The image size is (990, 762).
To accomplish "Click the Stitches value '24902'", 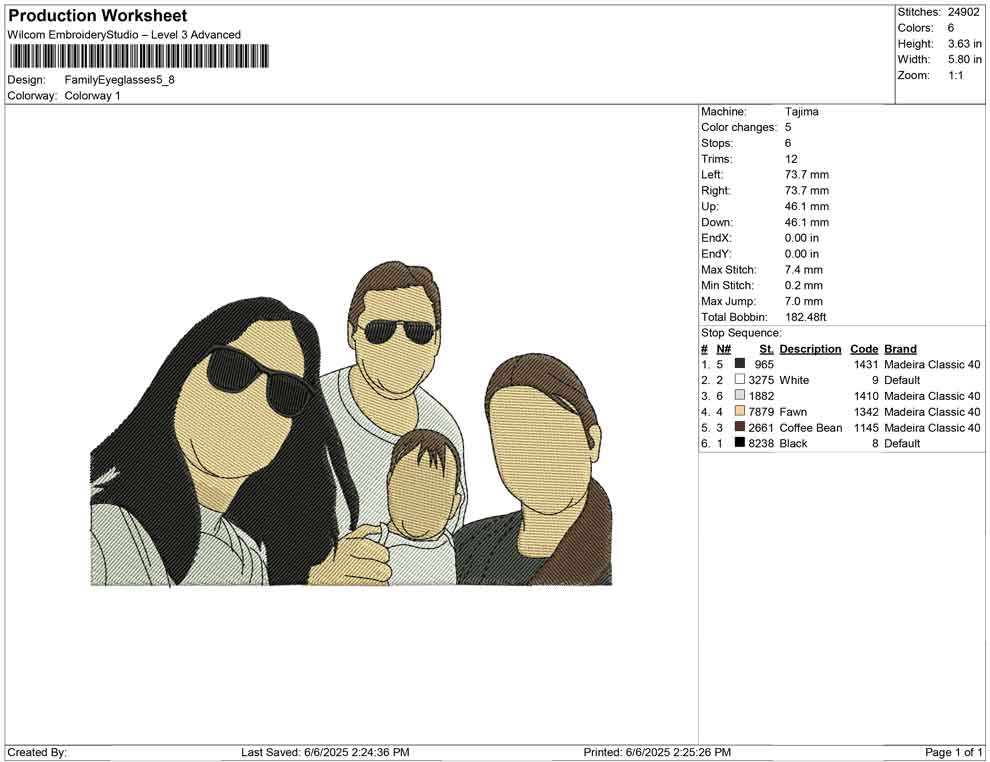I will [963, 12].
